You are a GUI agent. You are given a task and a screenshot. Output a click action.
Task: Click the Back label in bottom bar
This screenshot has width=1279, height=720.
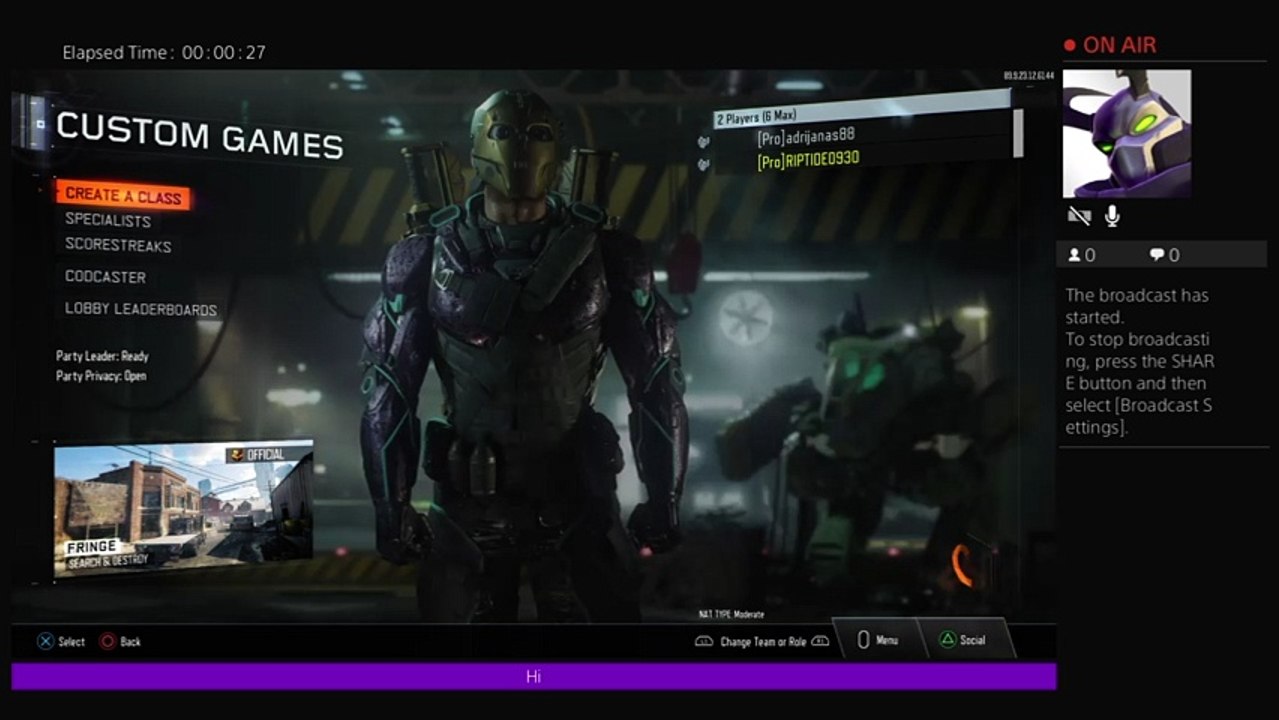click(131, 642)
